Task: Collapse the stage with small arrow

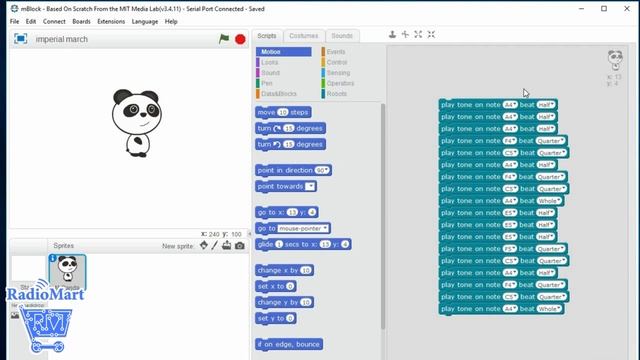Action: (250, 234)
